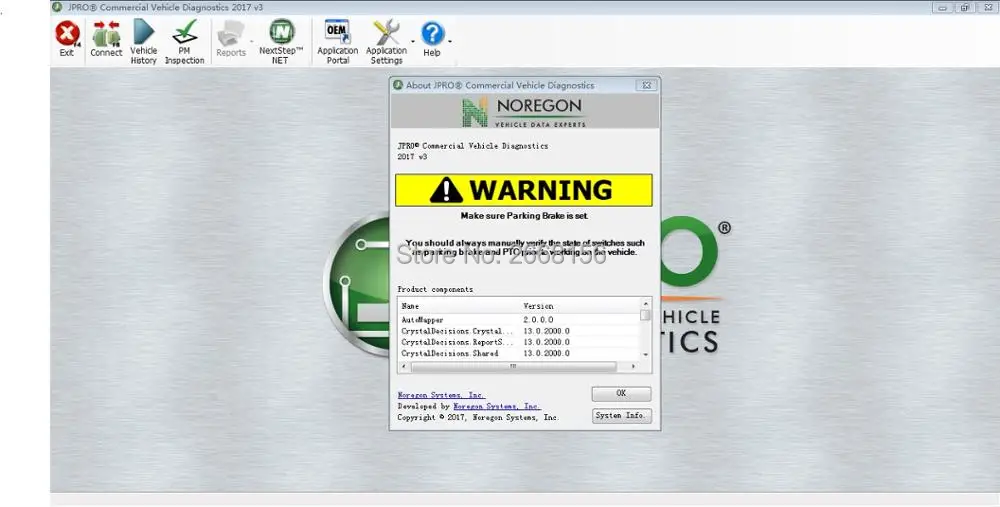Click OK in the About dialog
Screen dimensions: 1000x507
[621, 393]
